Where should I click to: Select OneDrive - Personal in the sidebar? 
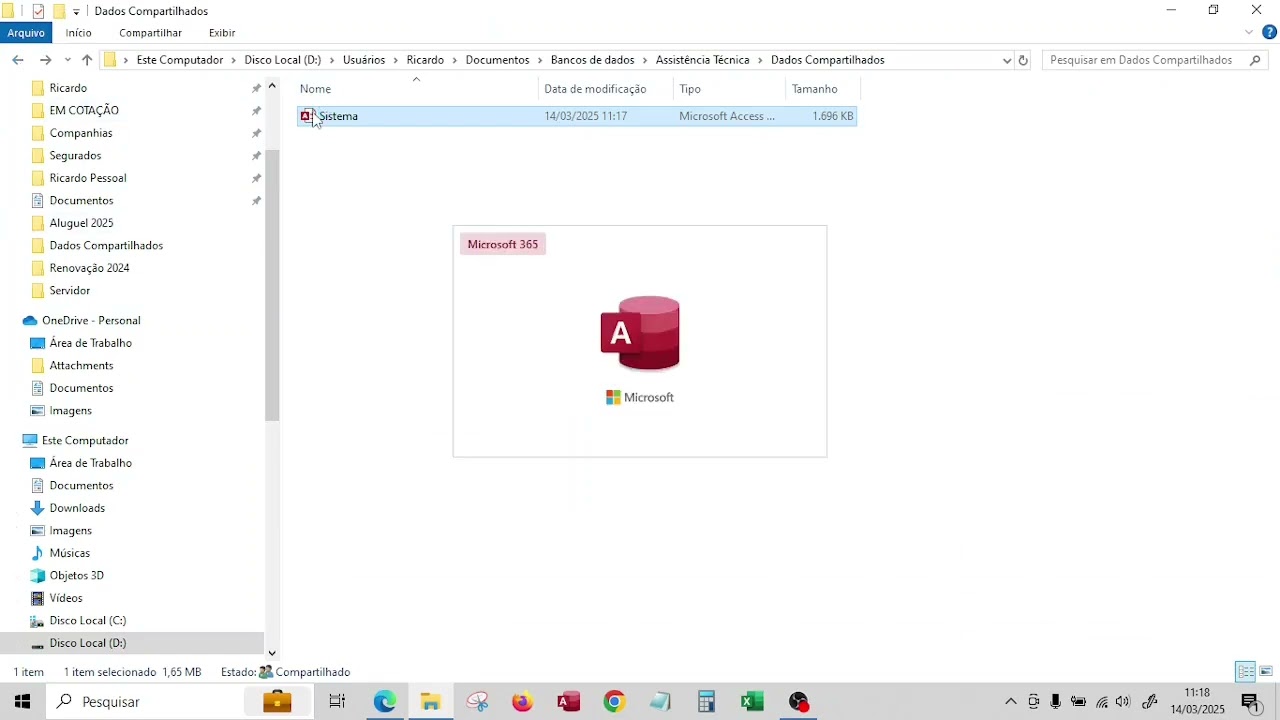tap(91, 320)
